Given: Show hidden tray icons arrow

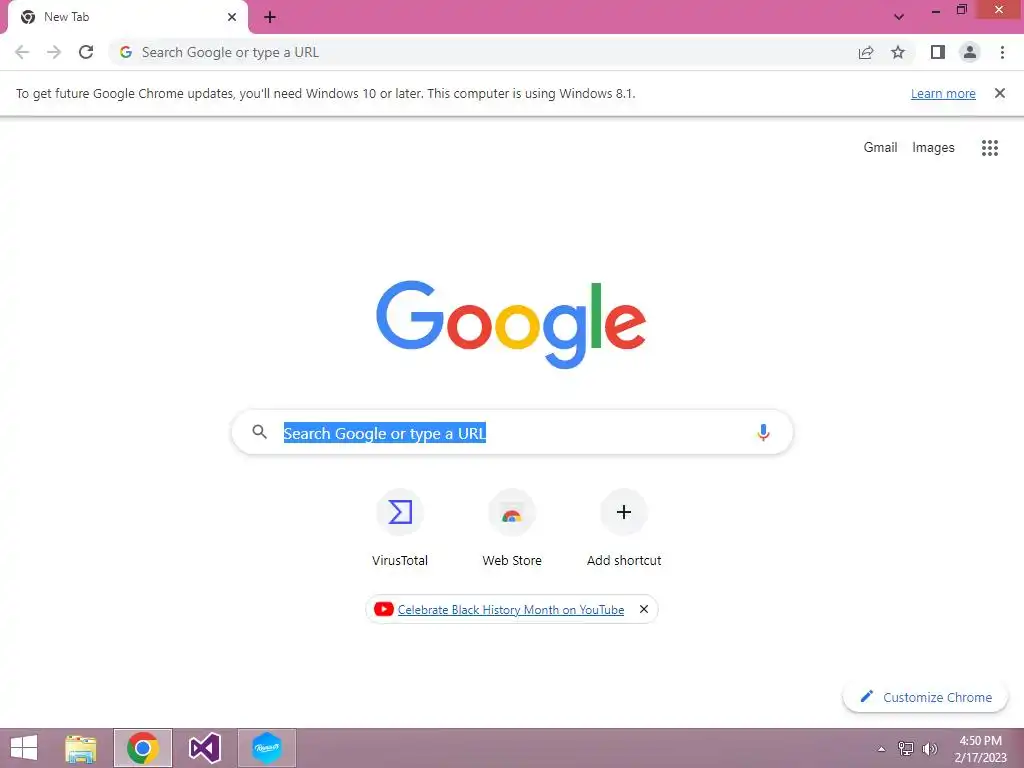Looking at the screenshot, I should pyautogui.click(x=882, y=749).
